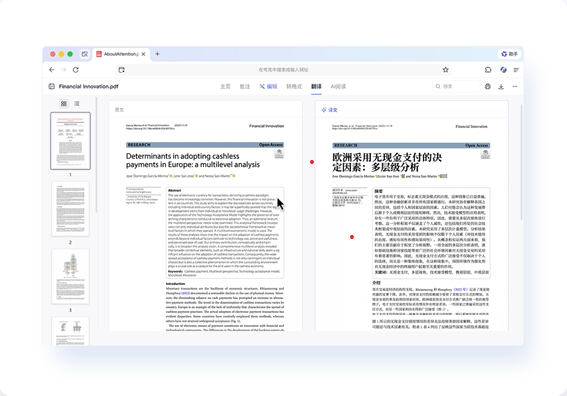Screen dimensions: 567x396
Task: Open the 助手 assistant button
Action: click(510, 54)
